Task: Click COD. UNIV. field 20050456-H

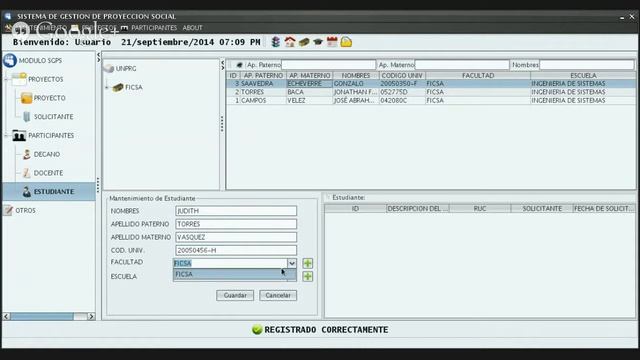Action: (x=236, y=250)
